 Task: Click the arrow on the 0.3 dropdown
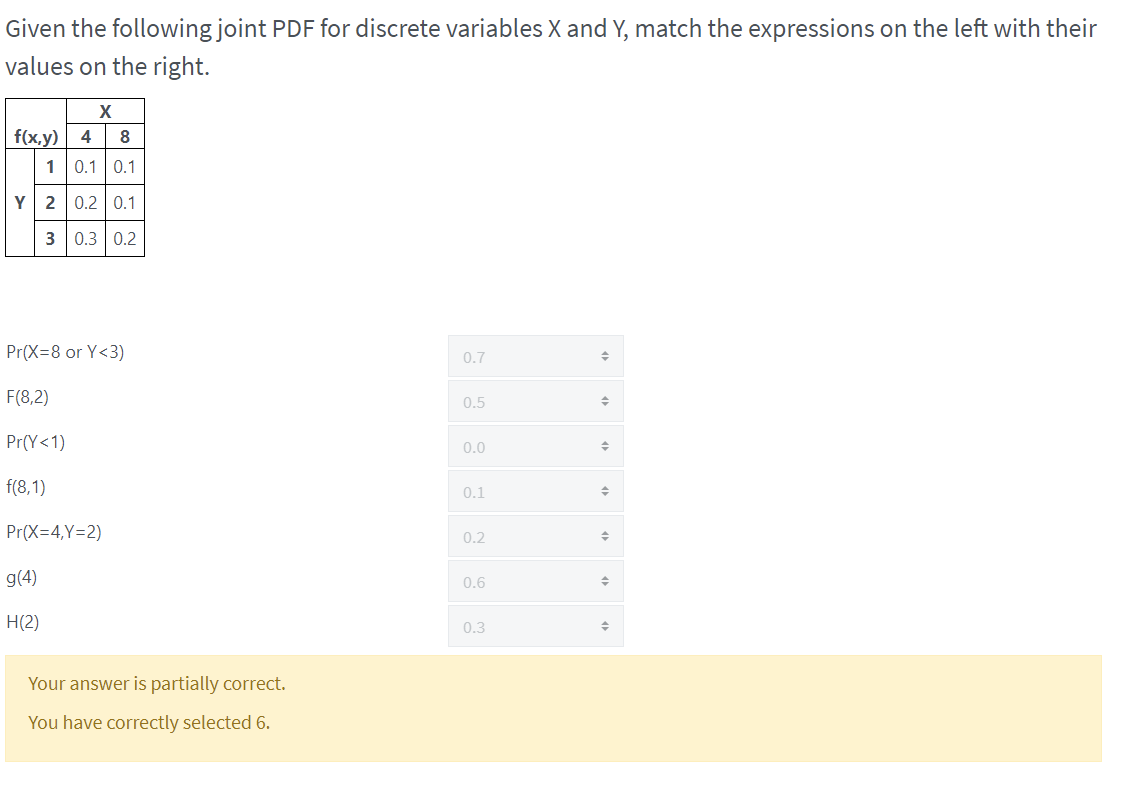606,626
